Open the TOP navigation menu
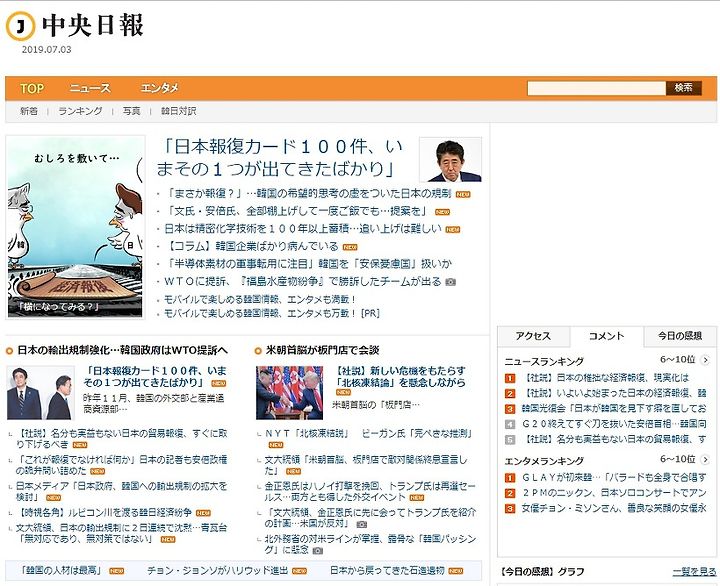The width and height of the screenshot is (720, 586). coord(32,88)
